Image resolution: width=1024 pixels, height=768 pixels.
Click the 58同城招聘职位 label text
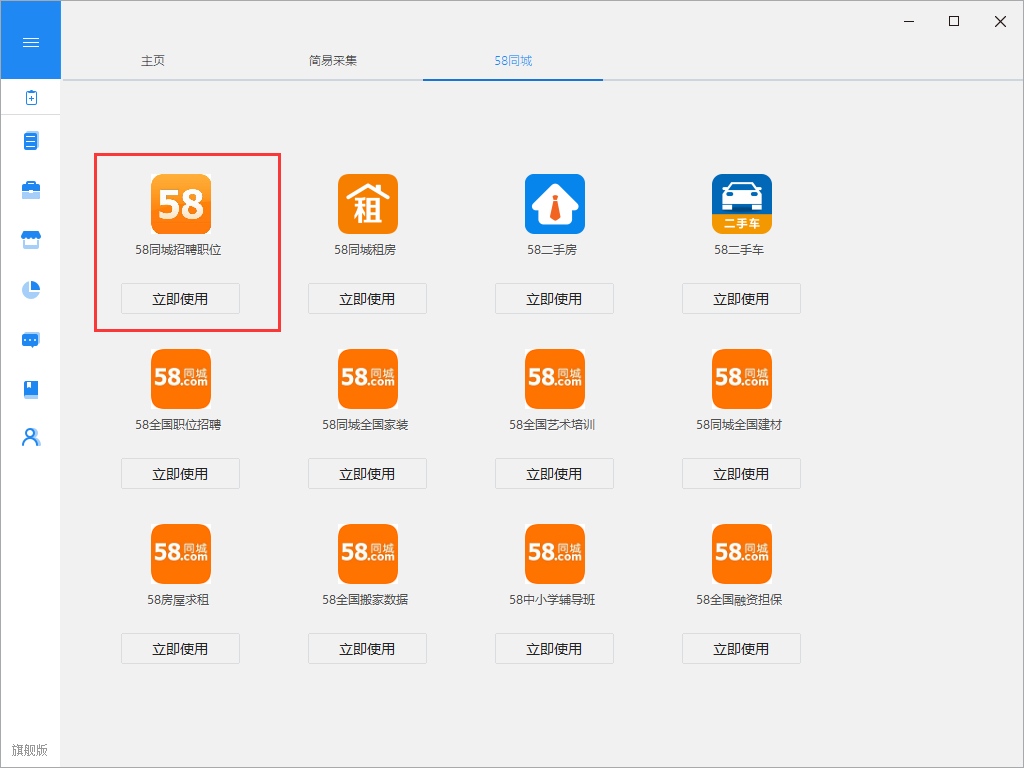pos(178,249)
